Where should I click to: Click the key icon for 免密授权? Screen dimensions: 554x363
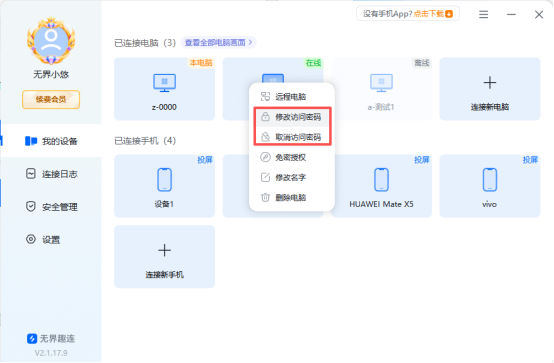point(265,157)
